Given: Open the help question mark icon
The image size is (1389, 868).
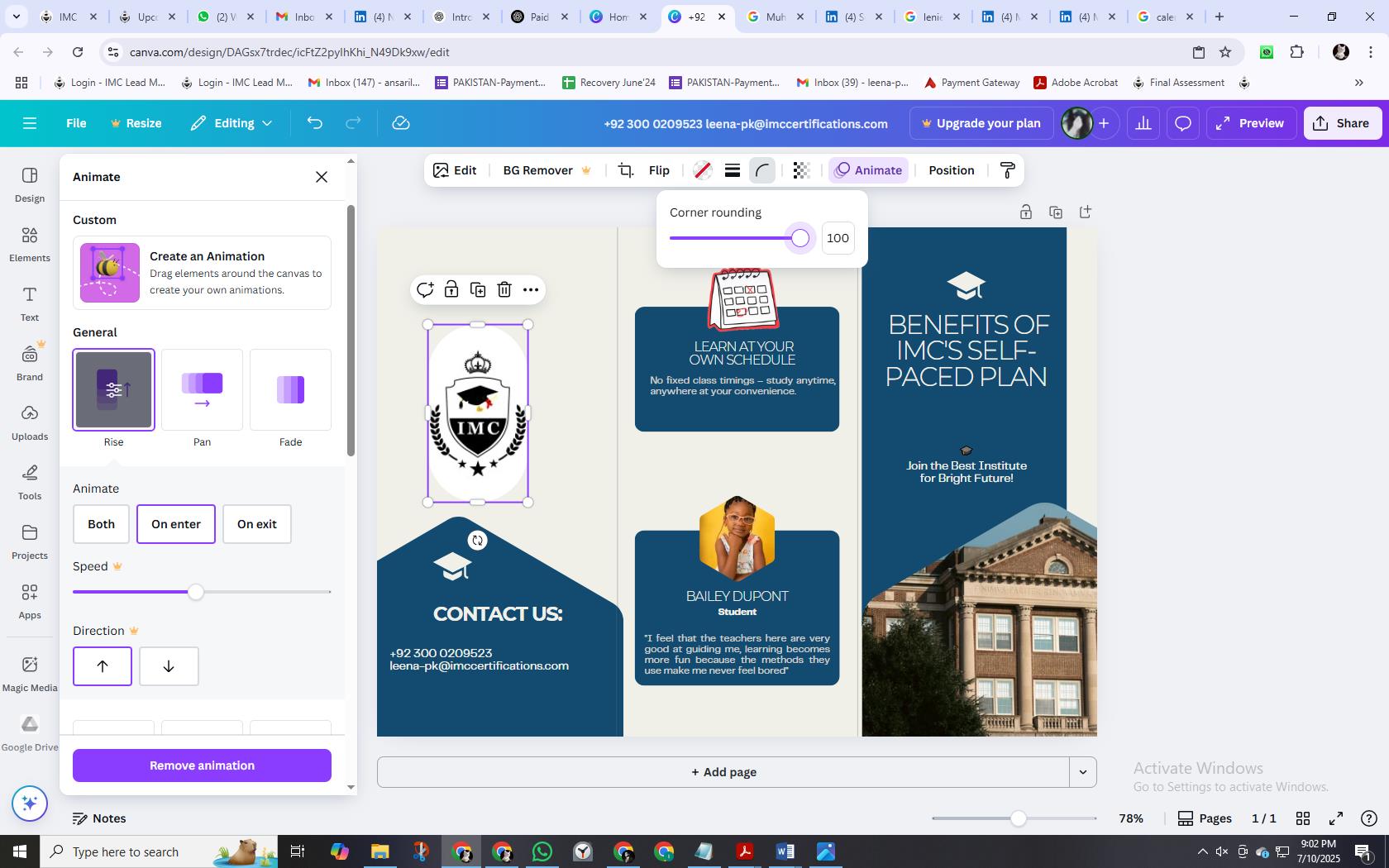Looking at the screenshot, I should coord(1369,818).
